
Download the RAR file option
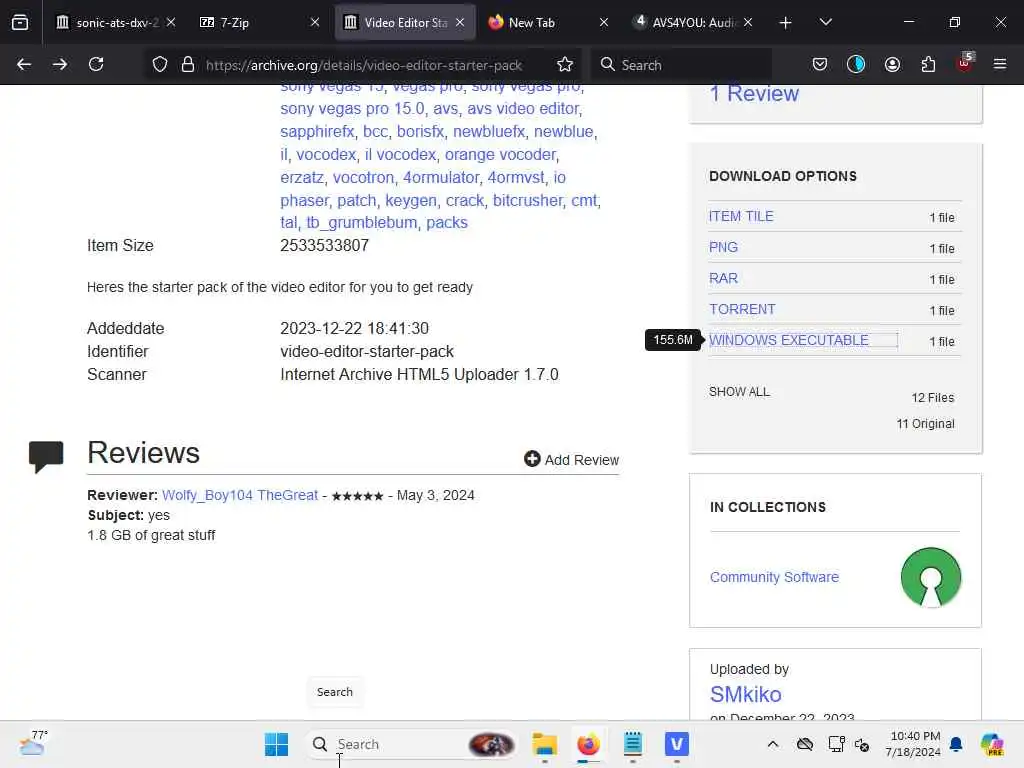click(723, 278)
